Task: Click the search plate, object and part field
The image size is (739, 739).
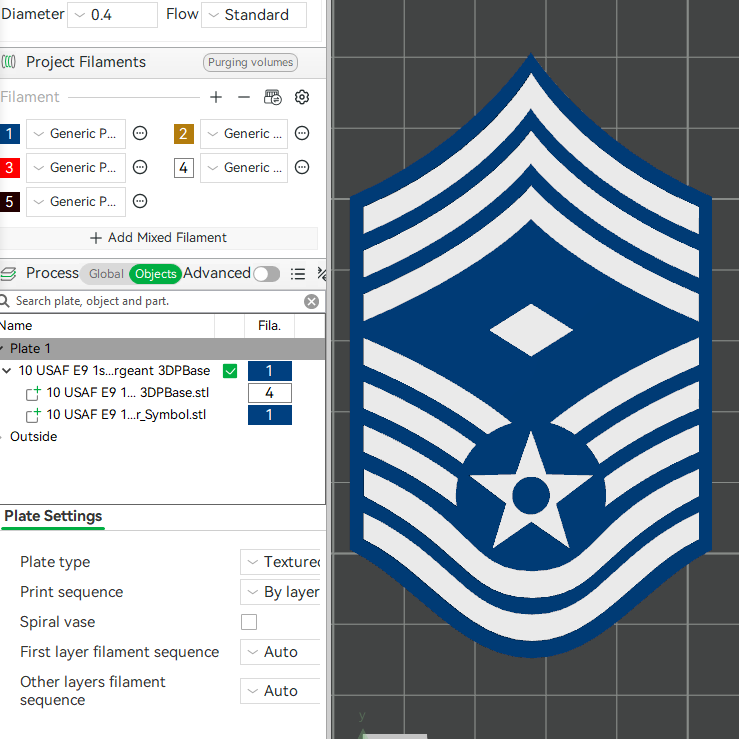Action: click(x=156, y=301)
